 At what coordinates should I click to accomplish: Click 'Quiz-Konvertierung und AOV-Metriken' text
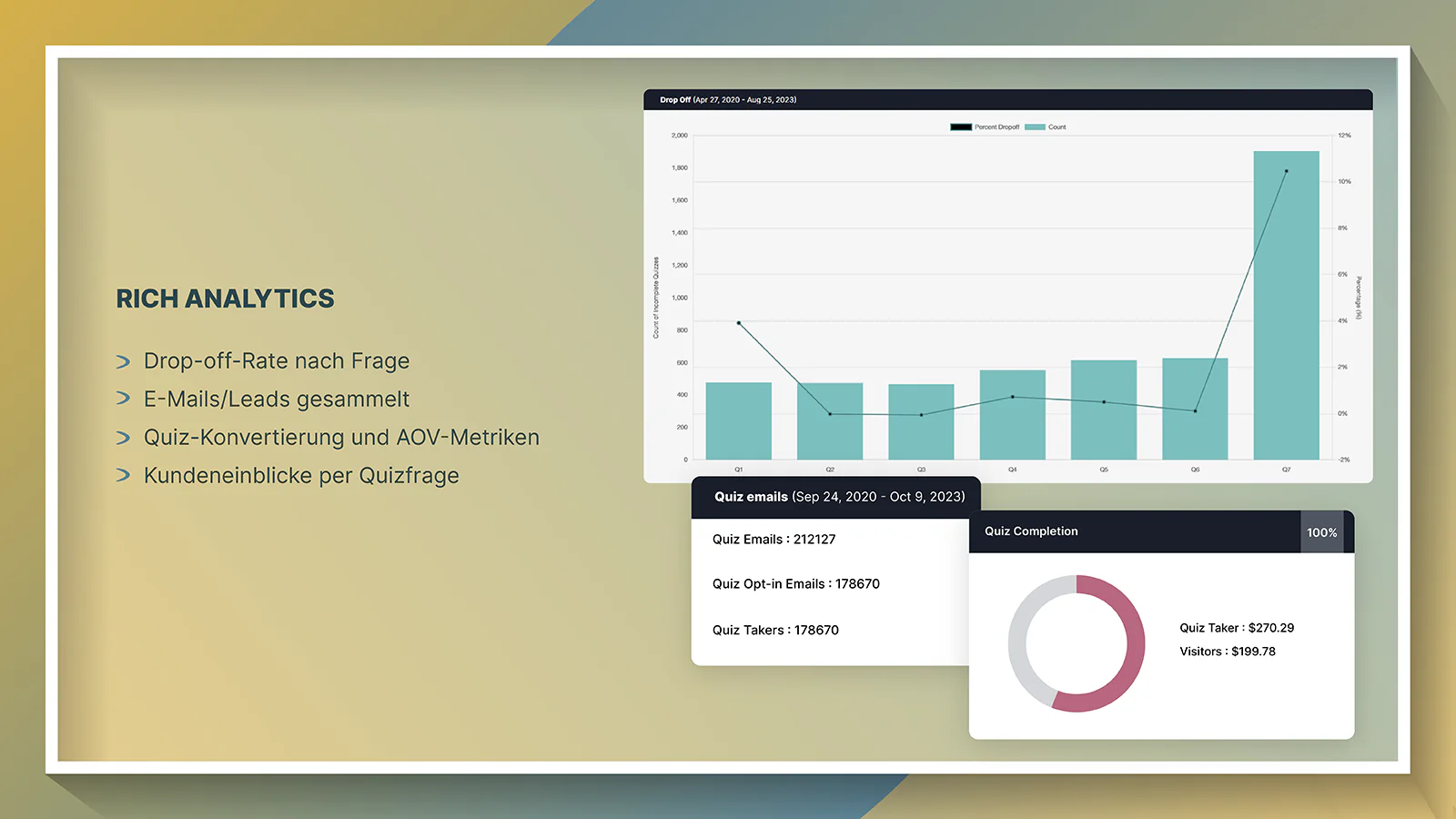point(341,438)
